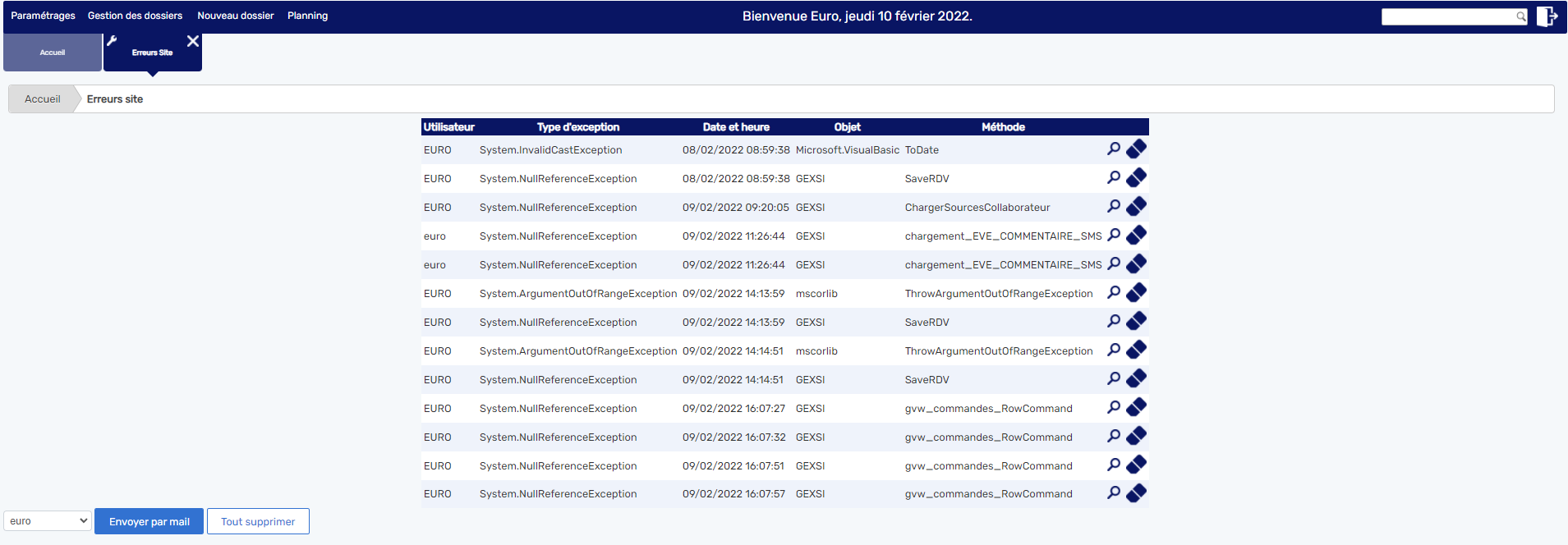The height and width of the screenshot is (545, 1568).
Task: Open magnifier for the ChargerSourcesCollaborateur error
Action: pyautogui.click(x=1113, y=207)
